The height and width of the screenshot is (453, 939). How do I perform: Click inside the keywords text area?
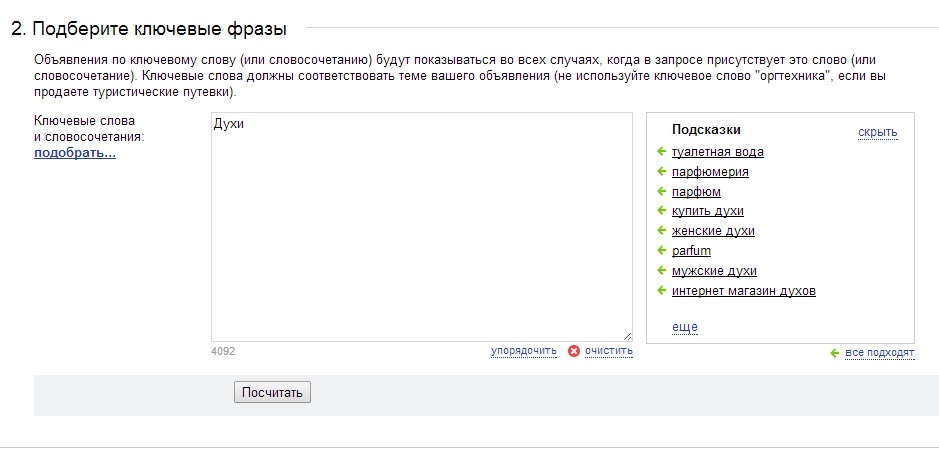pyautogui.click(x=422, y=227)
